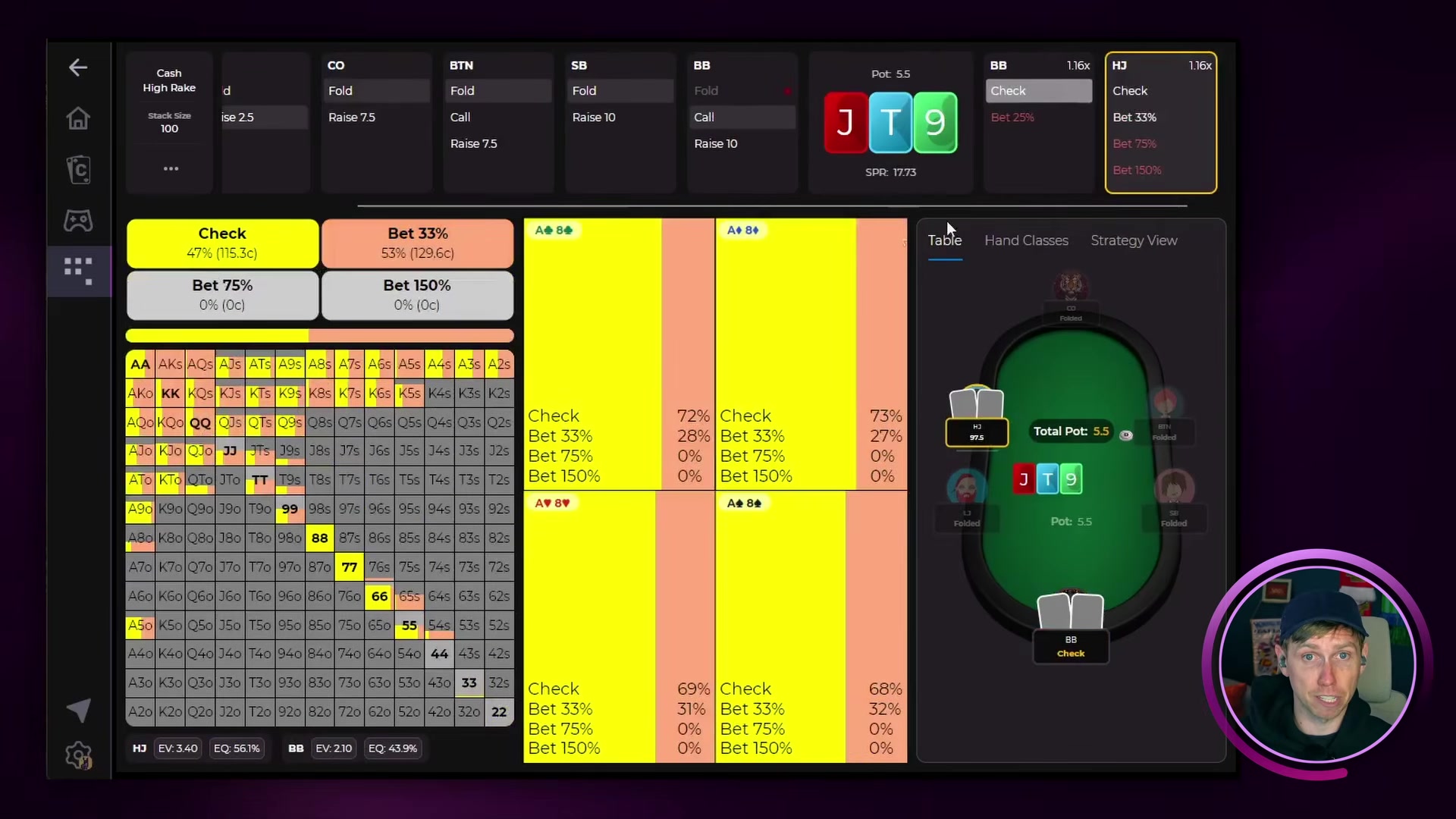Select BTN Raise 7.5 action
The image size is (1456, 819).
pyautogui.click(x=498, y=143)
